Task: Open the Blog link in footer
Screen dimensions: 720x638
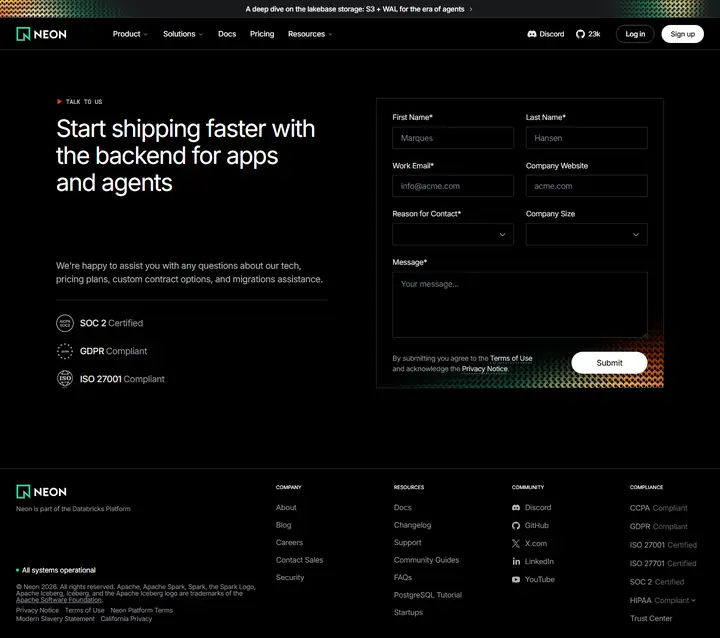Action: coord(283,525)
